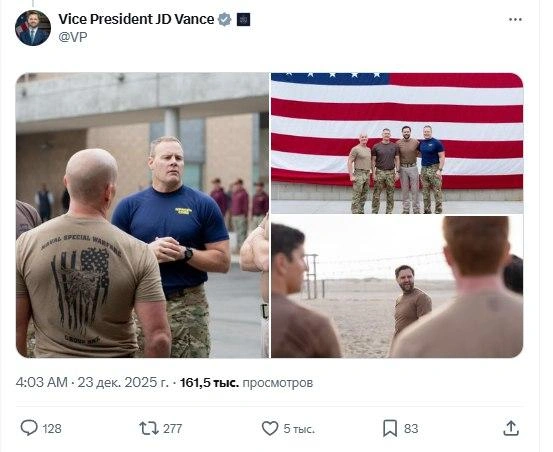Viewport: 553px width, 452px height.
Task: Click the 161,5 тыс. просмотров view count
Action: pyautogui.click(x=247, y=383)
